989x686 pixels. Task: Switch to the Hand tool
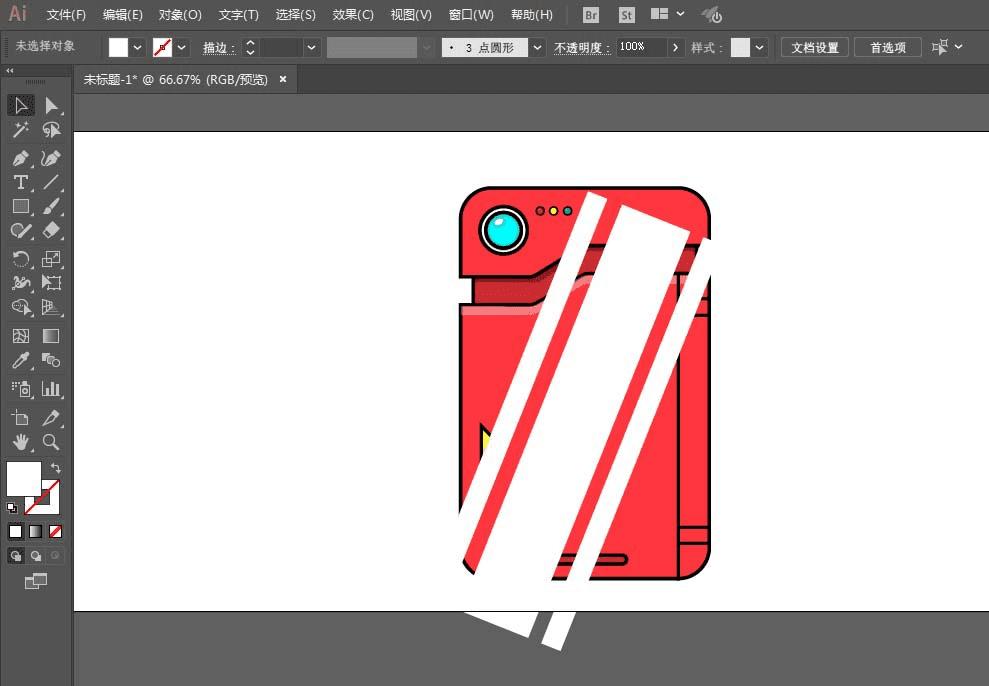[x=20, y=442]
